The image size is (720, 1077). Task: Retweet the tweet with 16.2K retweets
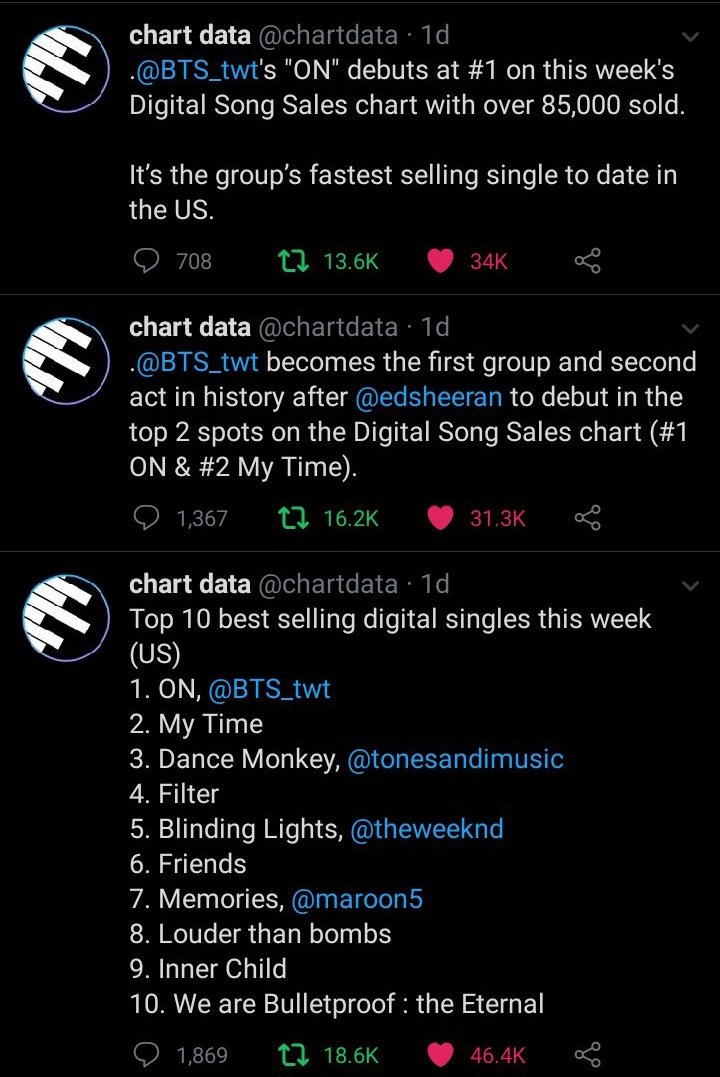[291, 518]
